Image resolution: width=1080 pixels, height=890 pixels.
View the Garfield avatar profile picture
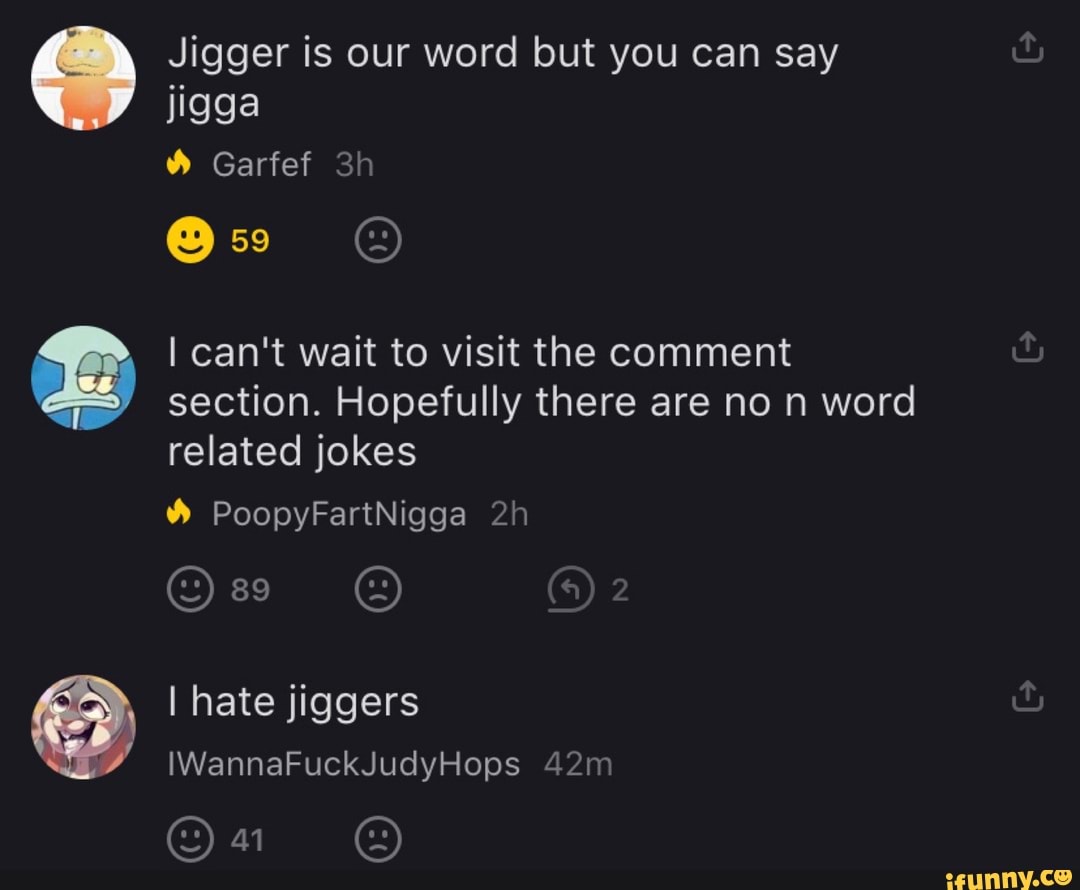coord(83,78)
